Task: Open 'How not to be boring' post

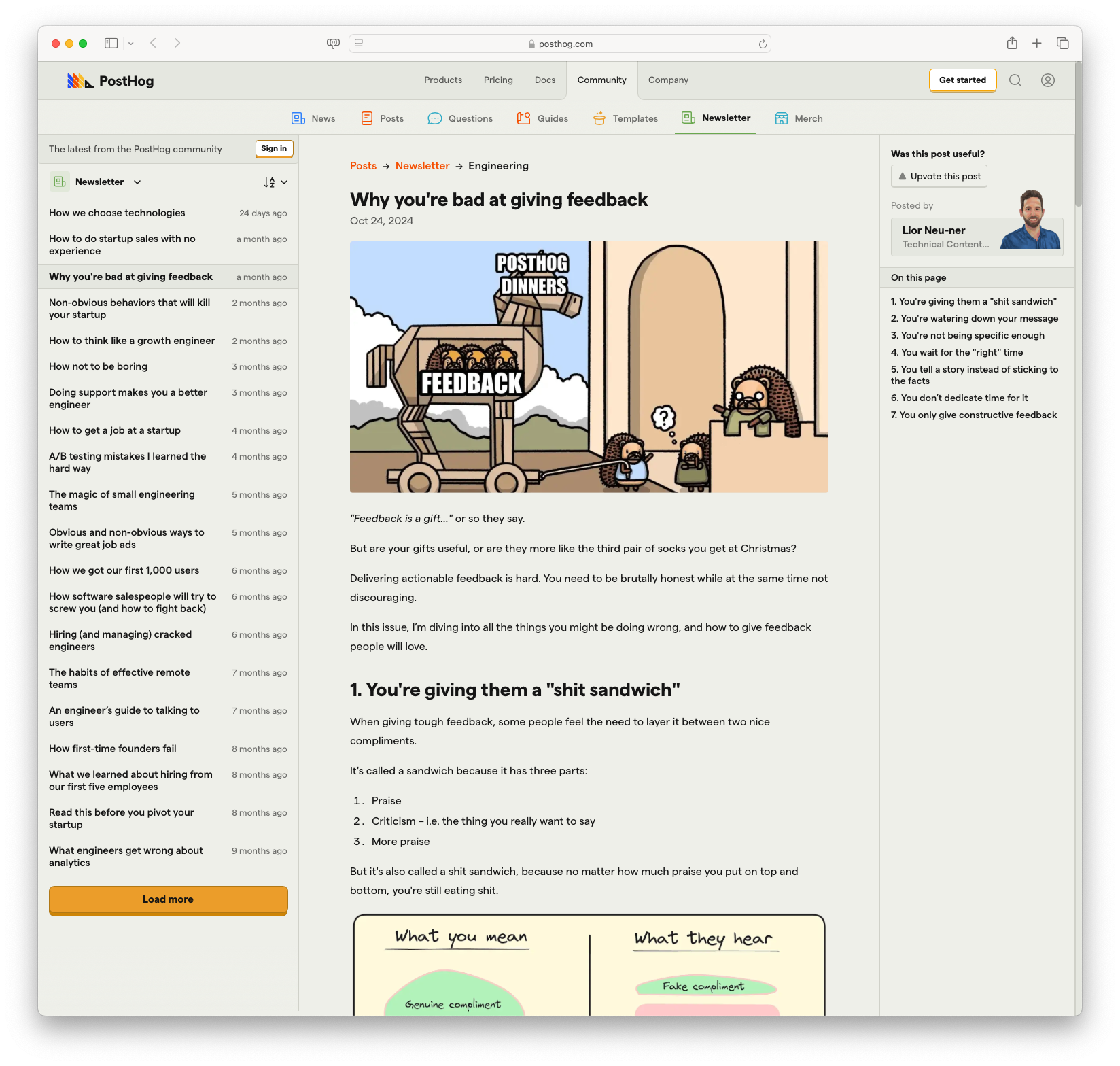Action: (x=98, y=366)
